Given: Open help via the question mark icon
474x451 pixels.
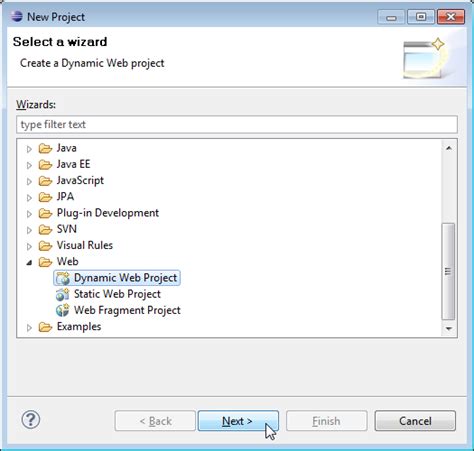Looking at the screenshot, I should coord(31,420).
